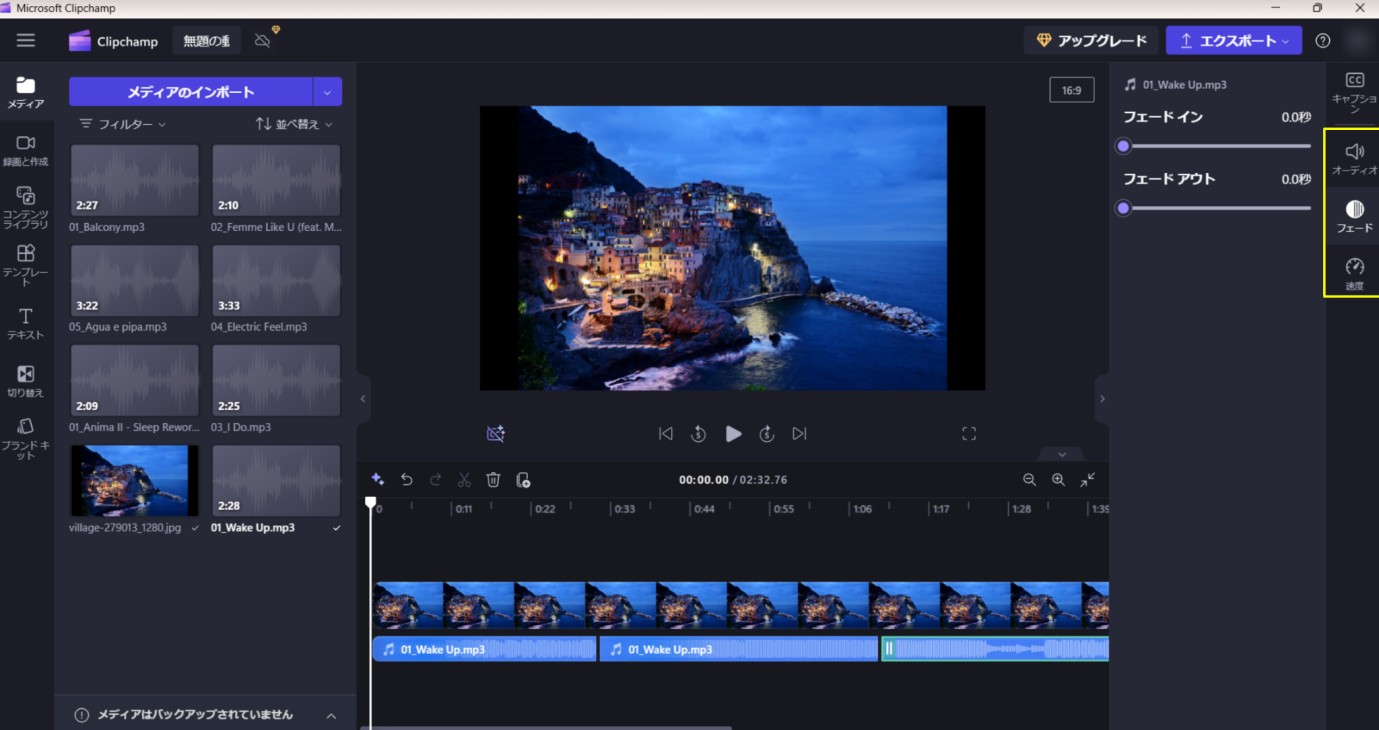Enter fullscreen preview

pos(968,434)
